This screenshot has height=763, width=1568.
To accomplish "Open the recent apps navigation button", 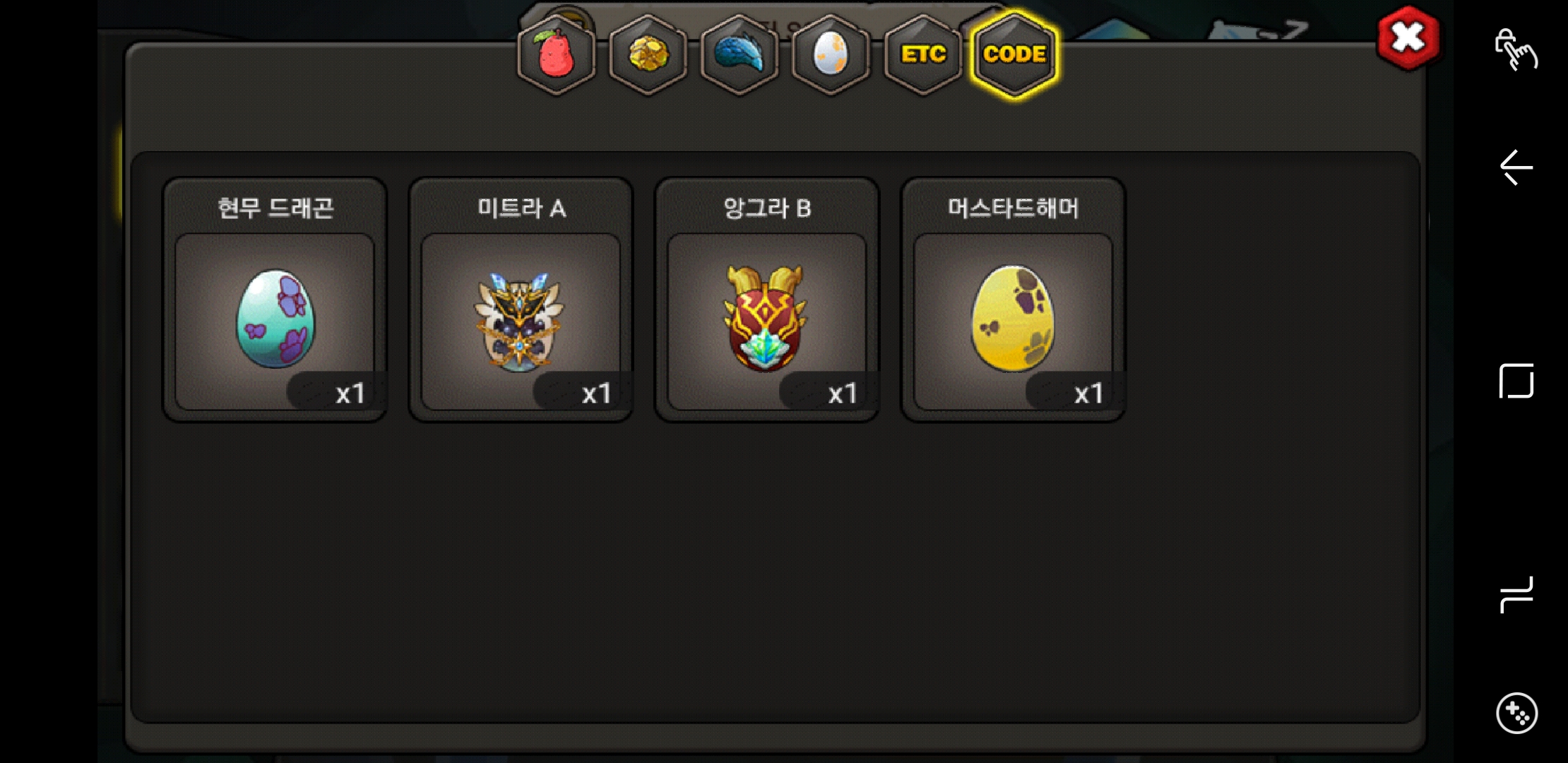I will click(1516, 594).
